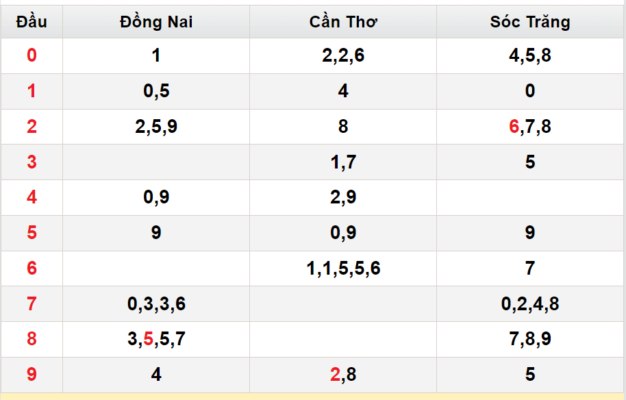Viewport: 626px width, 400px height.
Task: Select the red 9 row label
Action: click(32, 374)
